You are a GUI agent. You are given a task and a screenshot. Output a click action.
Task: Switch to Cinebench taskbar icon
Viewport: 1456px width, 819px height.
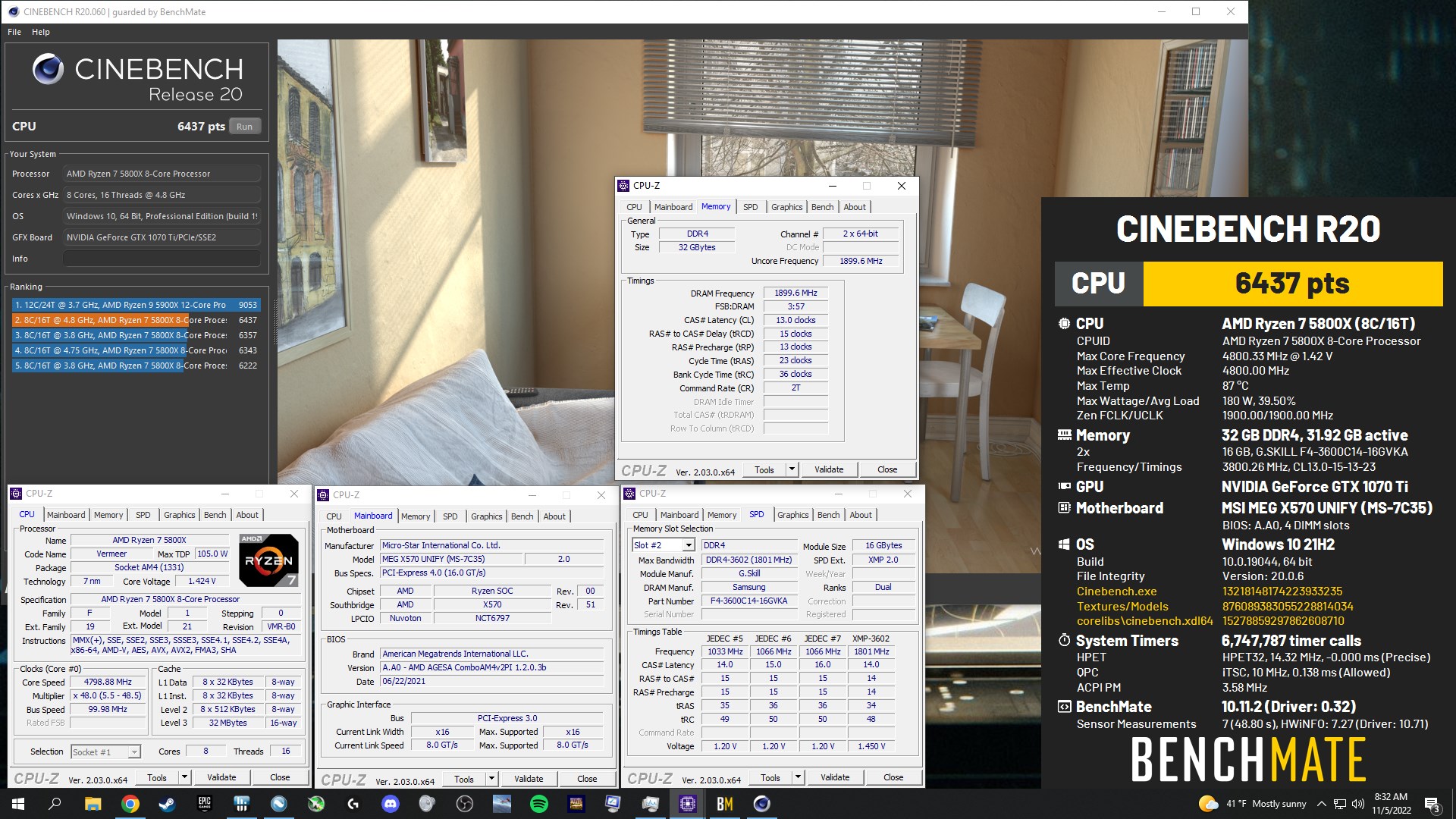pyautogui.click(x=762, y=804)
